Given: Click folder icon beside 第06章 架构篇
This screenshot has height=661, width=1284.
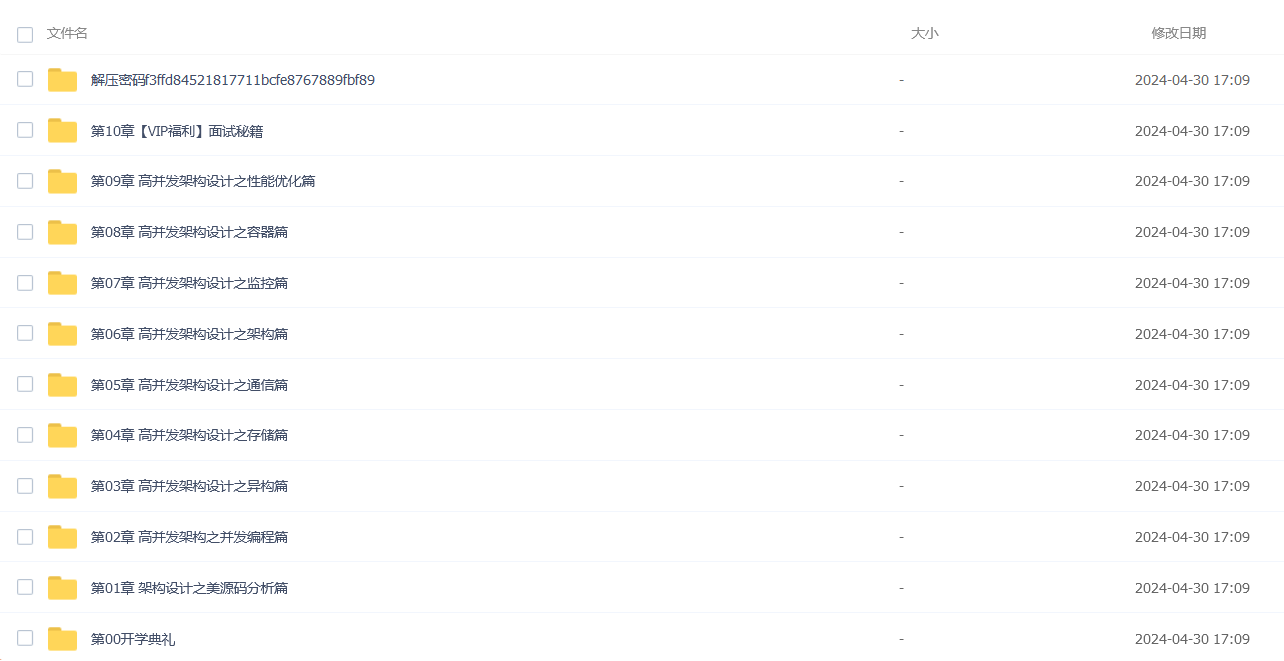Looking at the screenshot, I should click(62, 334).
